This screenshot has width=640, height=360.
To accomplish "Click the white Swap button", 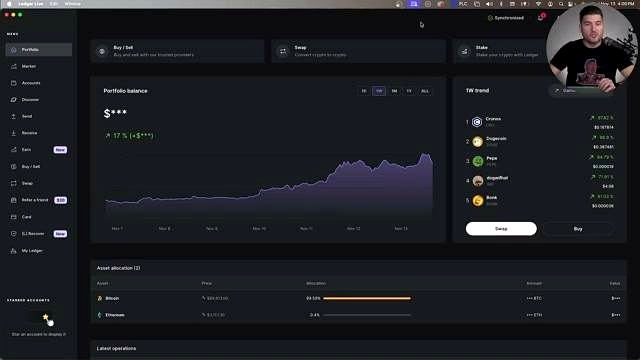I will click(x=501, y=229).
